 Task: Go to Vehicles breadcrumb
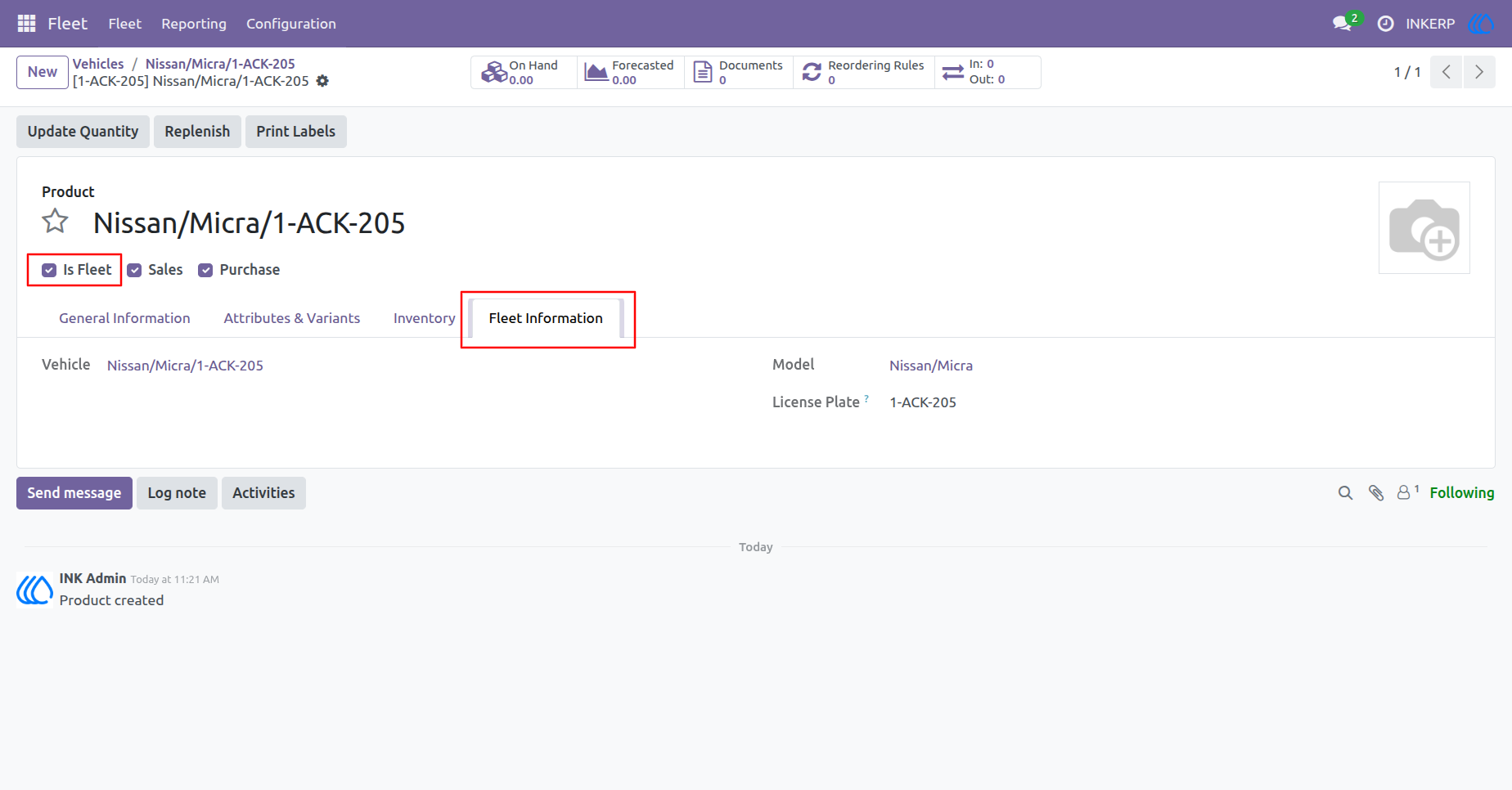tap(98, 64)
